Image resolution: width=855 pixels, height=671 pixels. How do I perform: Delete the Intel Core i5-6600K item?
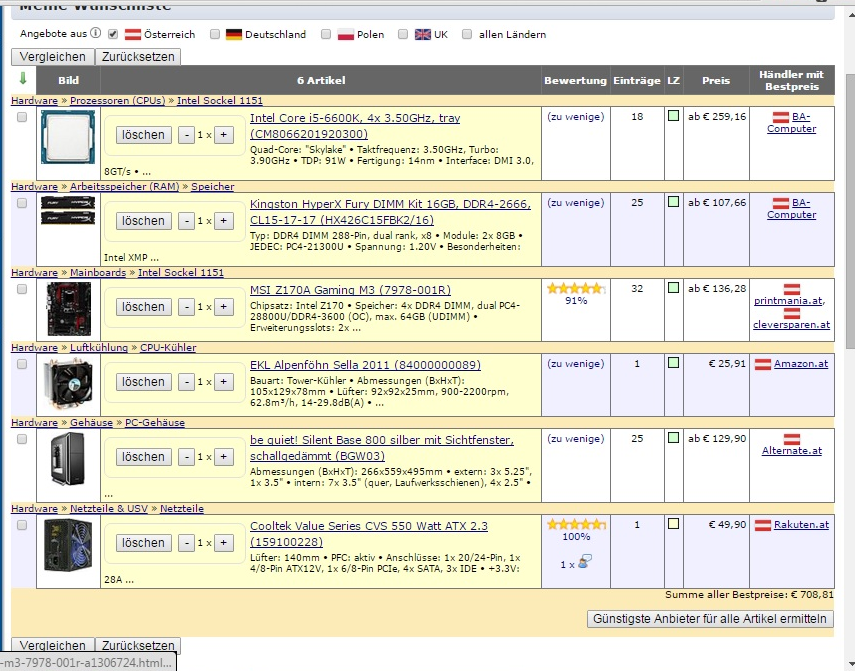[143, 135]
